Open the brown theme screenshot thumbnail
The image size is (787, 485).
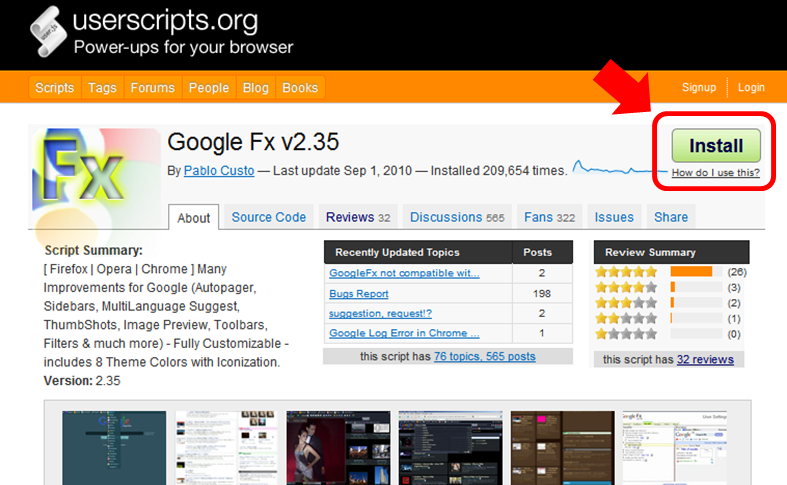pos(563,448)
